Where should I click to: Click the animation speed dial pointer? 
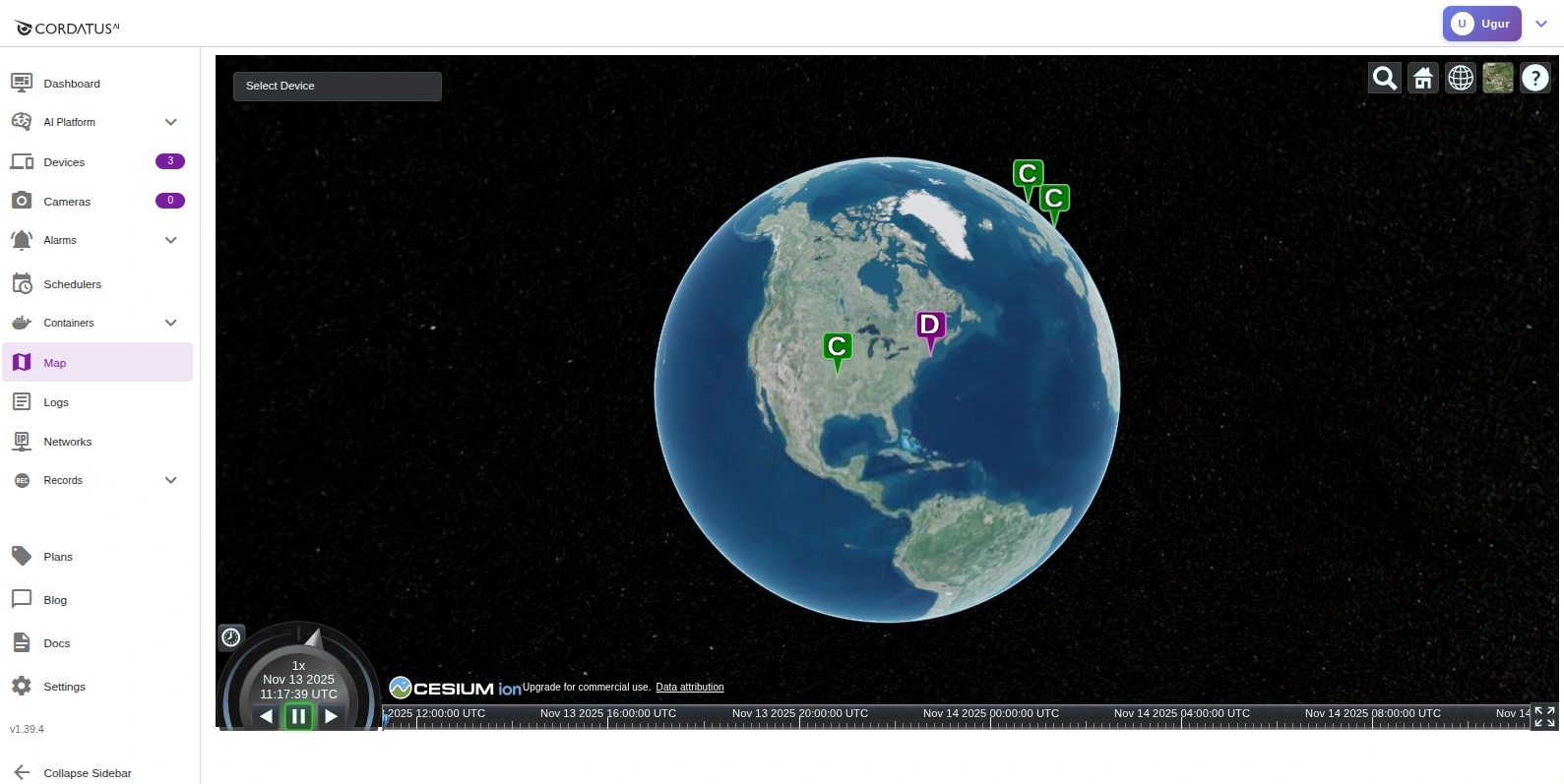(314, 638)
